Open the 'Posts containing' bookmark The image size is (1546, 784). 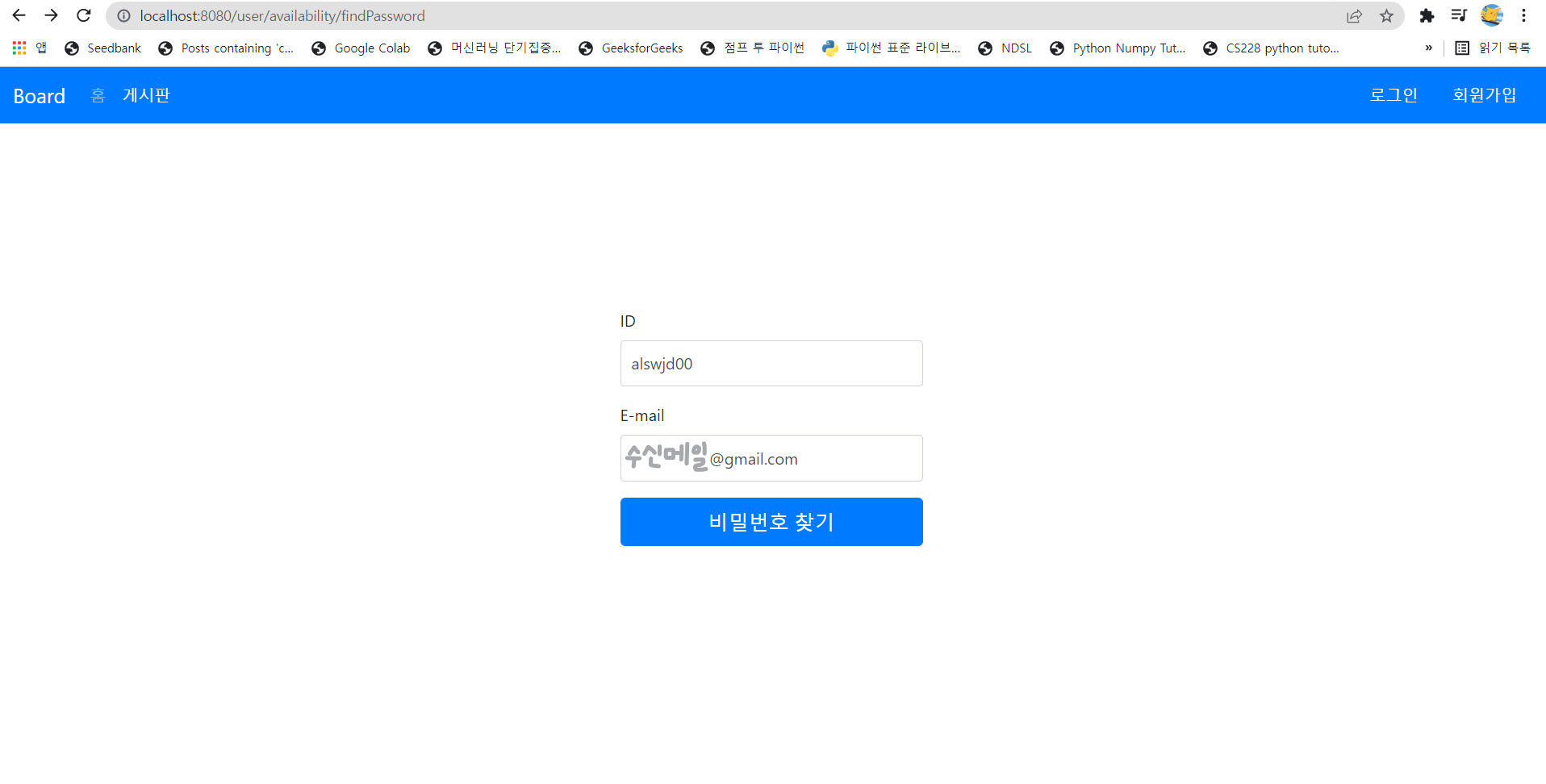click(226, 48)
